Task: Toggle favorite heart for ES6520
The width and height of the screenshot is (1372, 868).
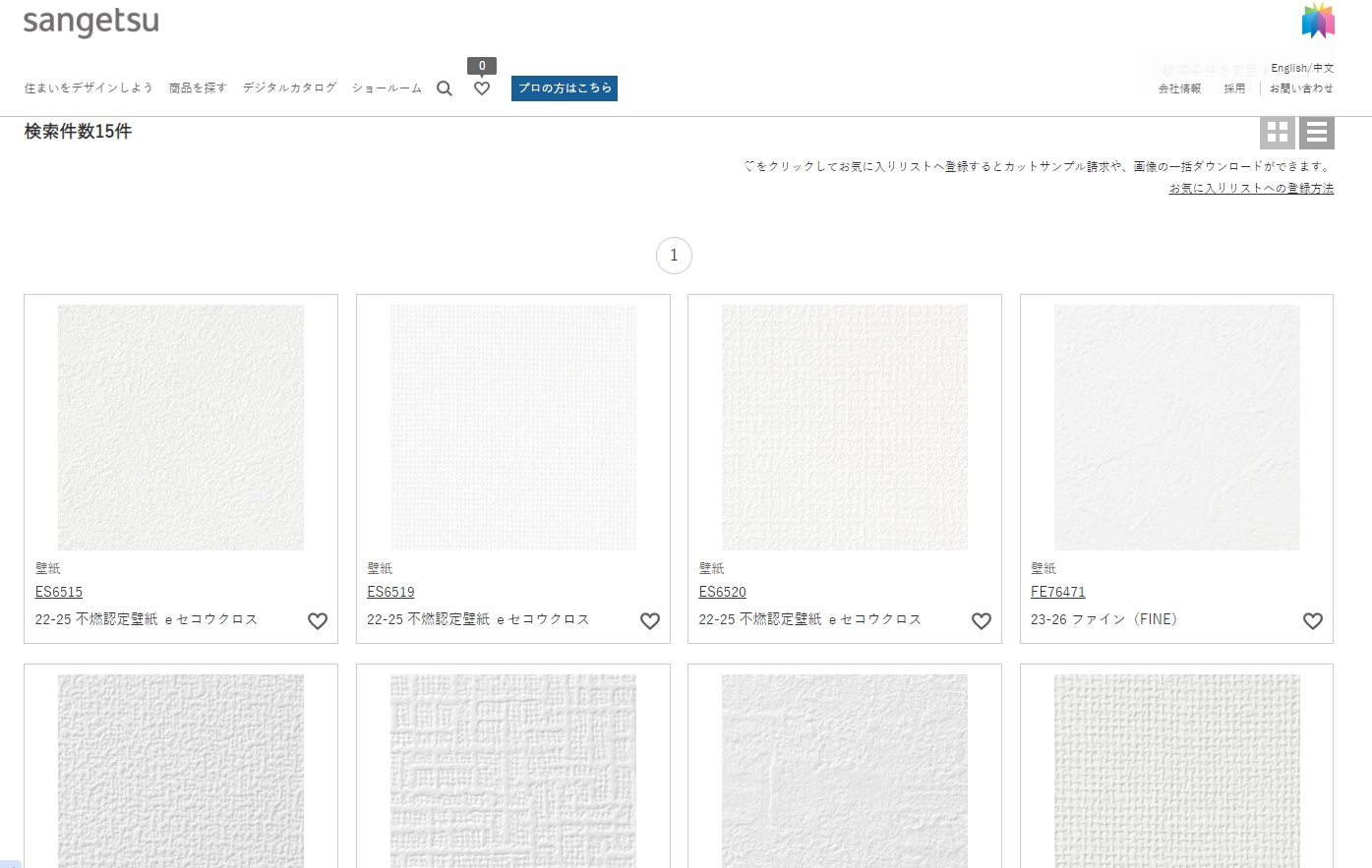Action: (982, 621)
